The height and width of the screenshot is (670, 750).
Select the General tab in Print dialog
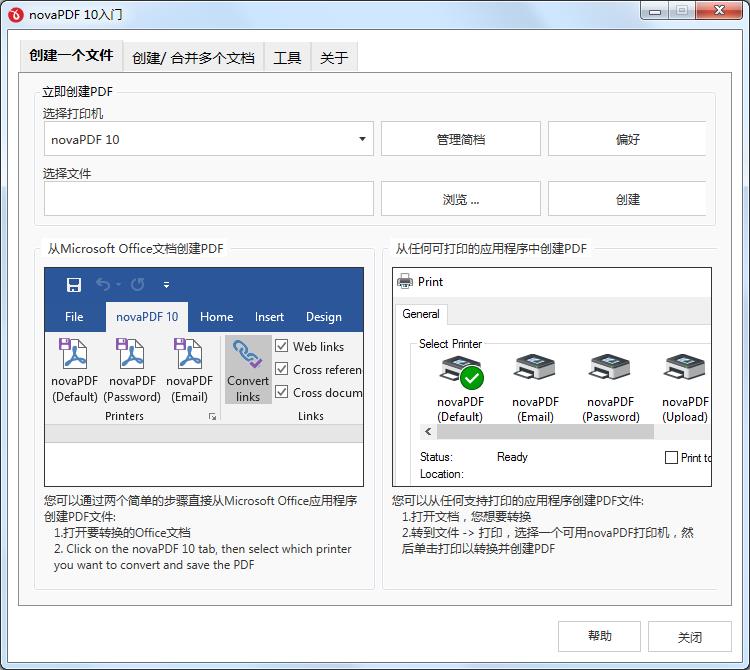click(420, 314)
